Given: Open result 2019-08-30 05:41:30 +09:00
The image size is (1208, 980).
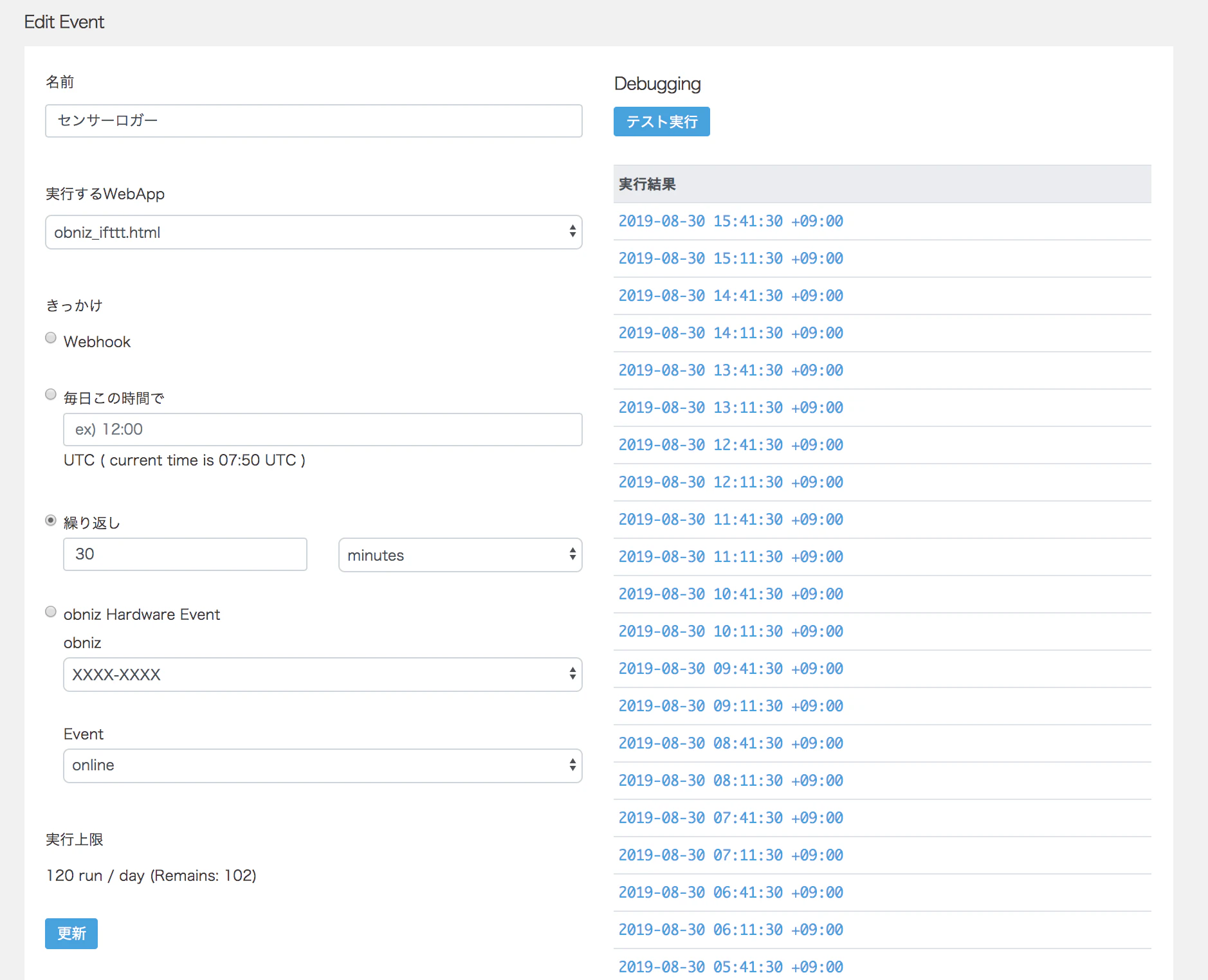Looking at the screenshot, I should click(x=731, y=967).
